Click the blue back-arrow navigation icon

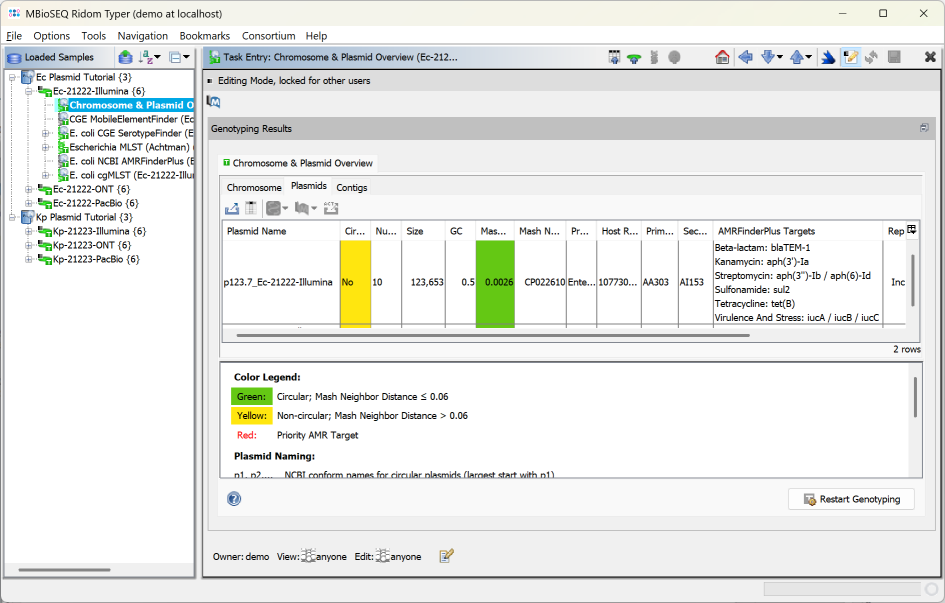click(745, 57)
